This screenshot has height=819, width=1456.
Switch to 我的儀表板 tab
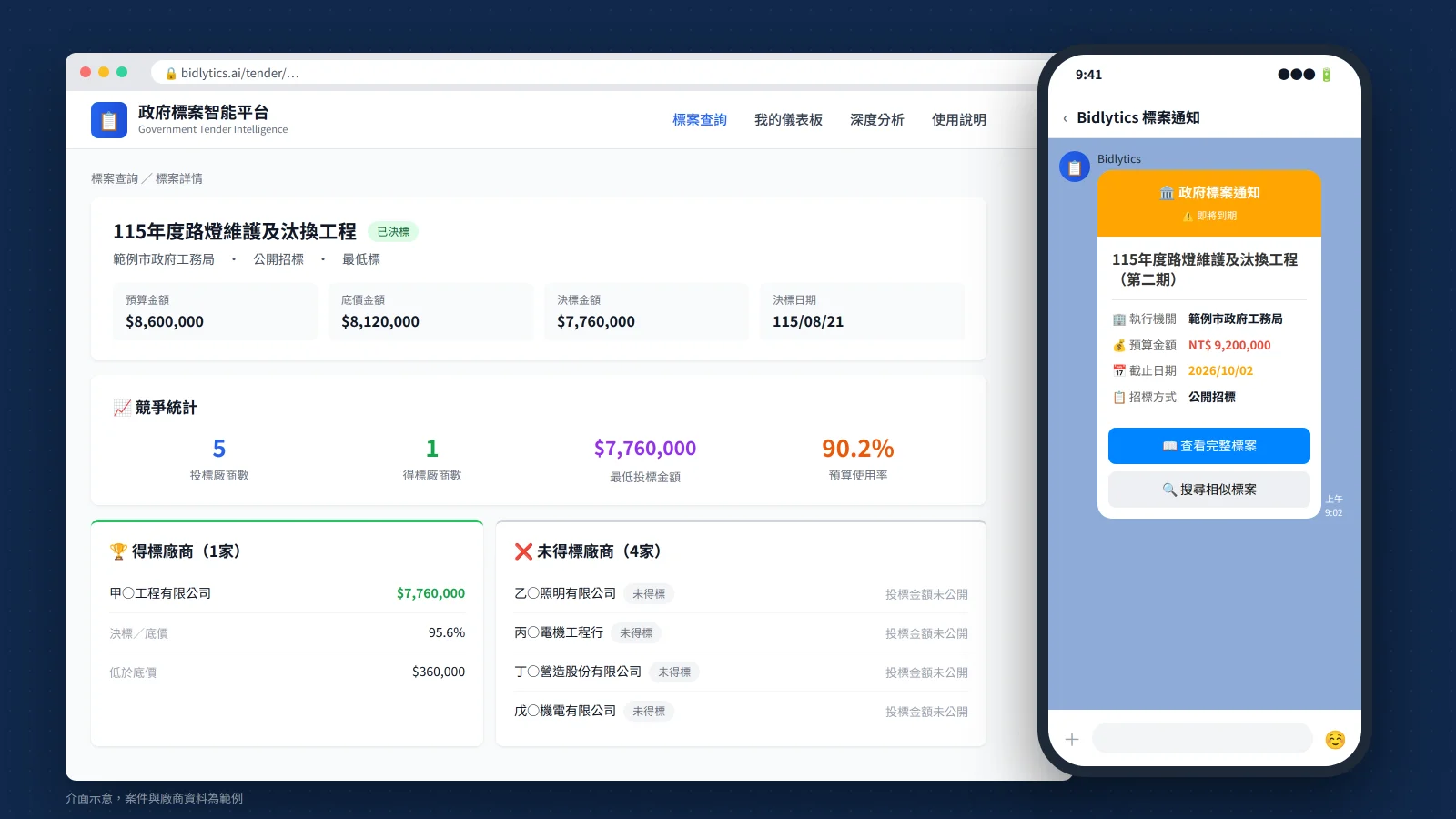[788, 120]
